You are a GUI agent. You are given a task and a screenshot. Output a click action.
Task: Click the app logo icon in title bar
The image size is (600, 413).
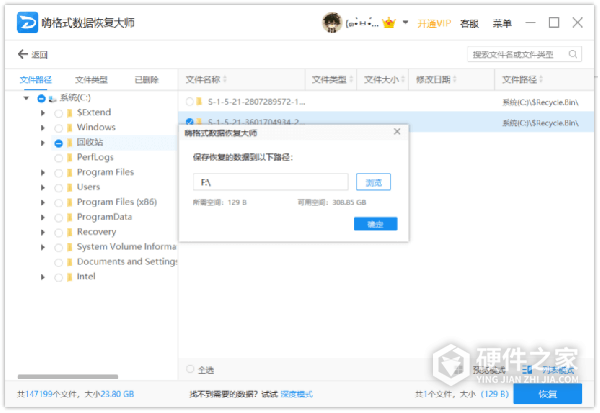point(27,23)
